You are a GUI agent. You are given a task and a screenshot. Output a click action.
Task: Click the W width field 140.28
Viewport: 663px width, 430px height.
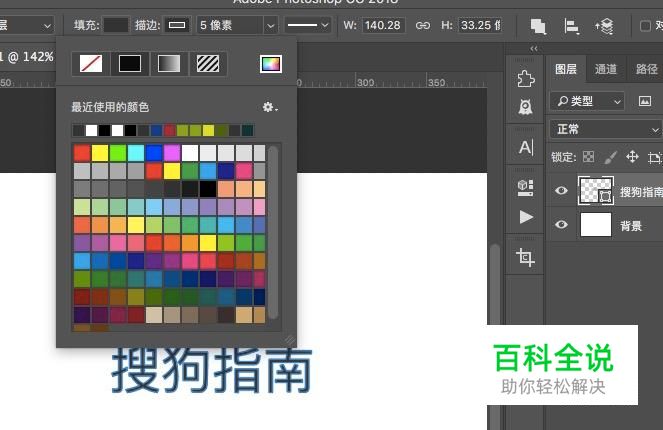pyautogui.click(x=383, y=25)
